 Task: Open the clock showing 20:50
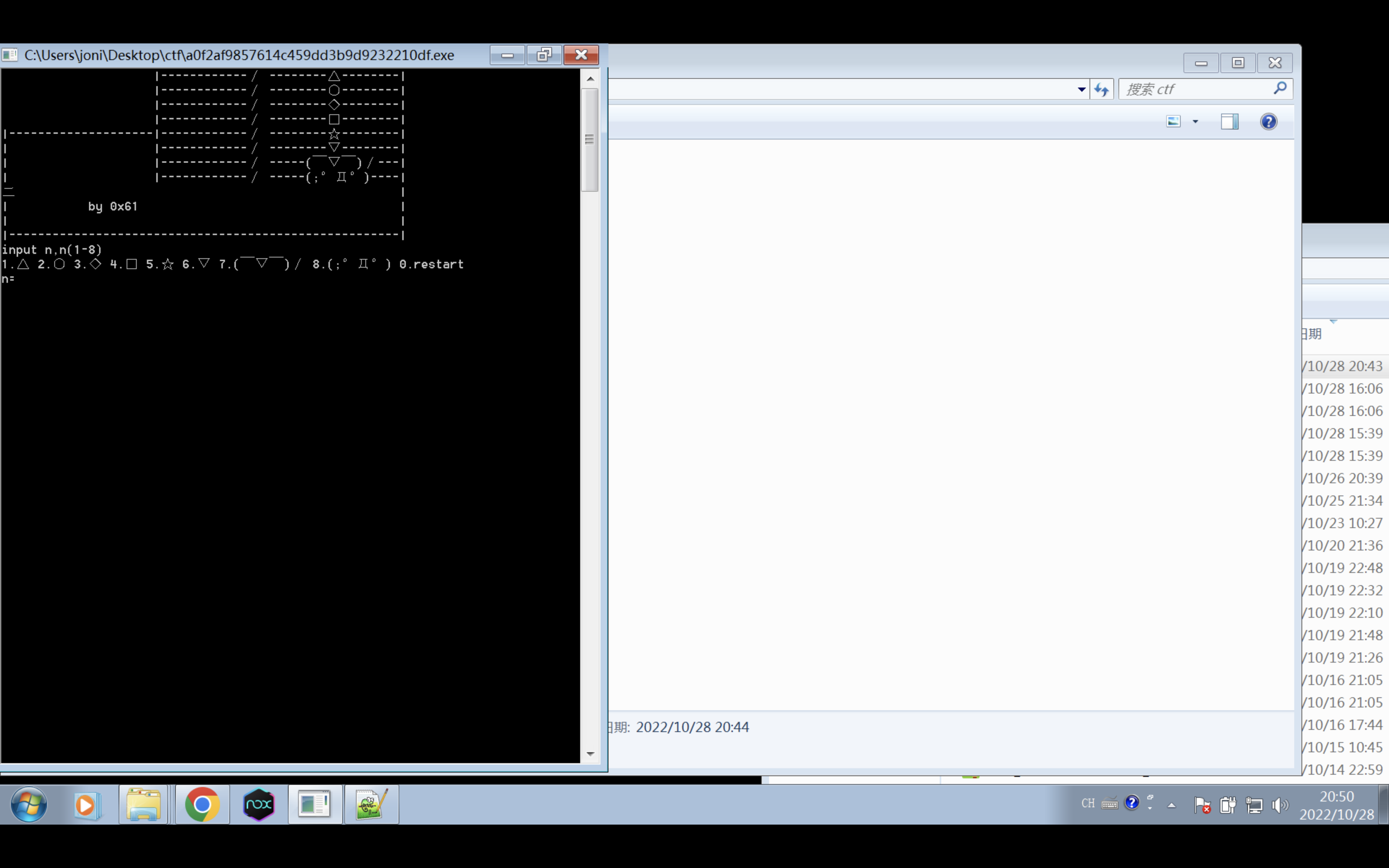(1337, 805)
